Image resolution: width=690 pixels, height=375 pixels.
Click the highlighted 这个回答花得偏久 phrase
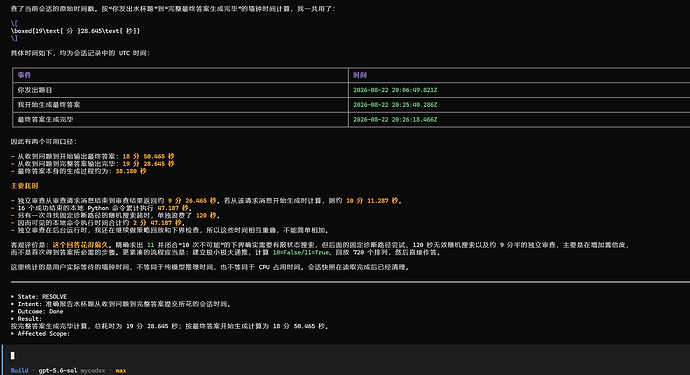point(80,245)
